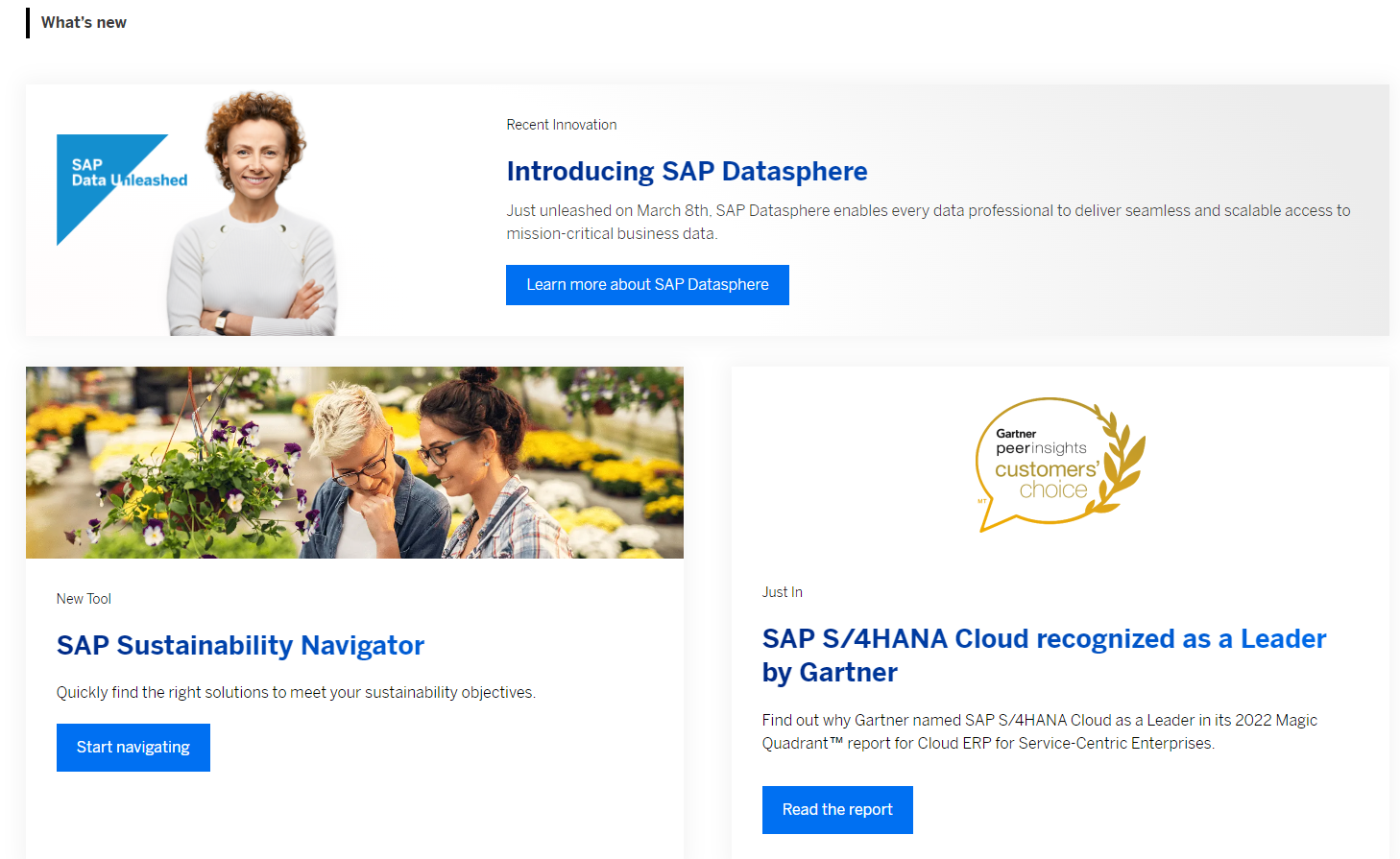Image resolution: width=1400 pixels, height=859 pixels.
Task: Click the Gartner Peer Insights Customers' Choice badge
Action: (x=1060, y=465)
